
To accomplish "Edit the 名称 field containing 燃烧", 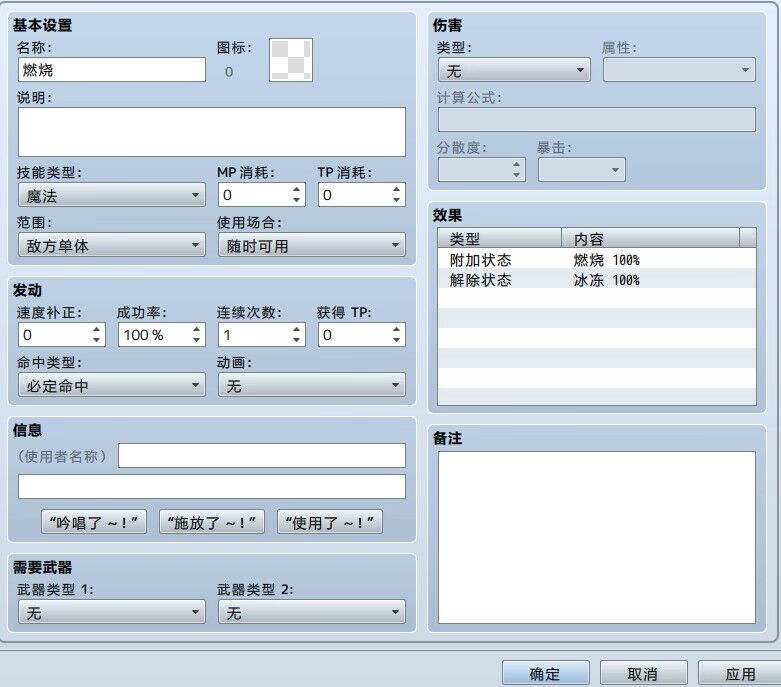I will [112, 70].
